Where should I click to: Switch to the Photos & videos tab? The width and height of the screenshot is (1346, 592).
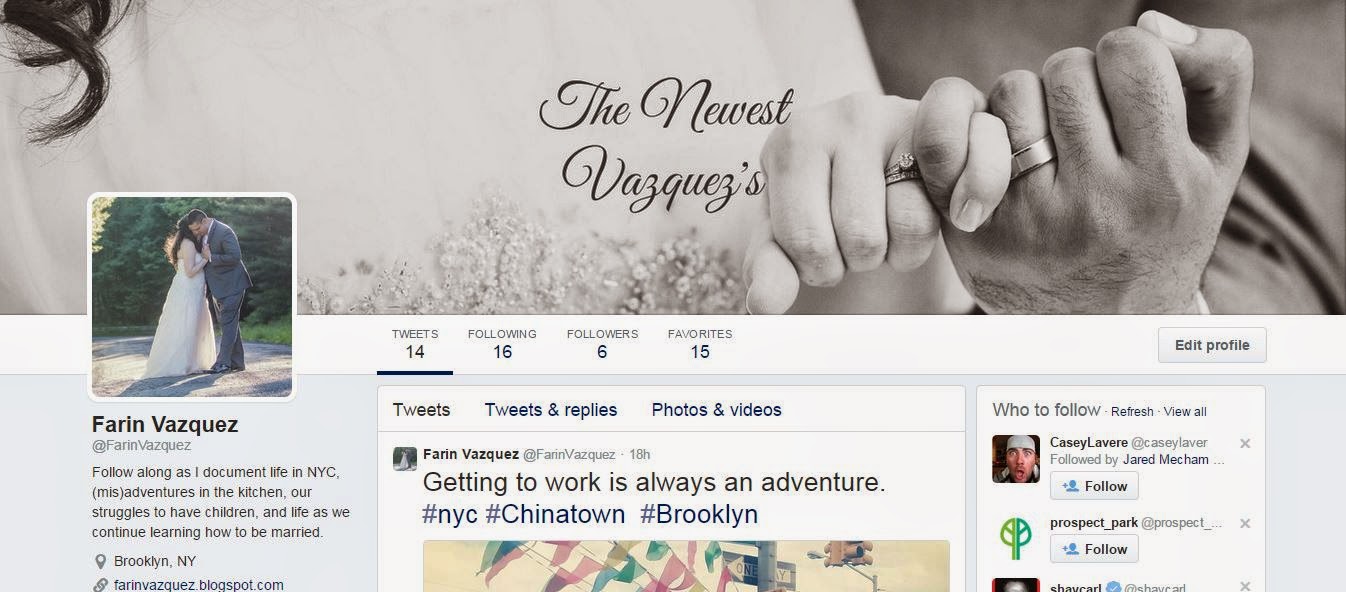(x=716, y=409)
